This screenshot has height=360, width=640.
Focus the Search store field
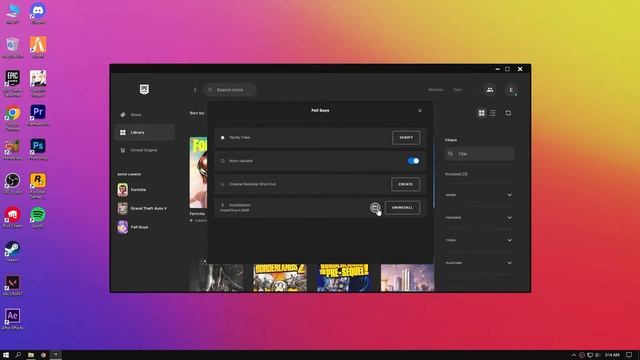coord(230,90)
